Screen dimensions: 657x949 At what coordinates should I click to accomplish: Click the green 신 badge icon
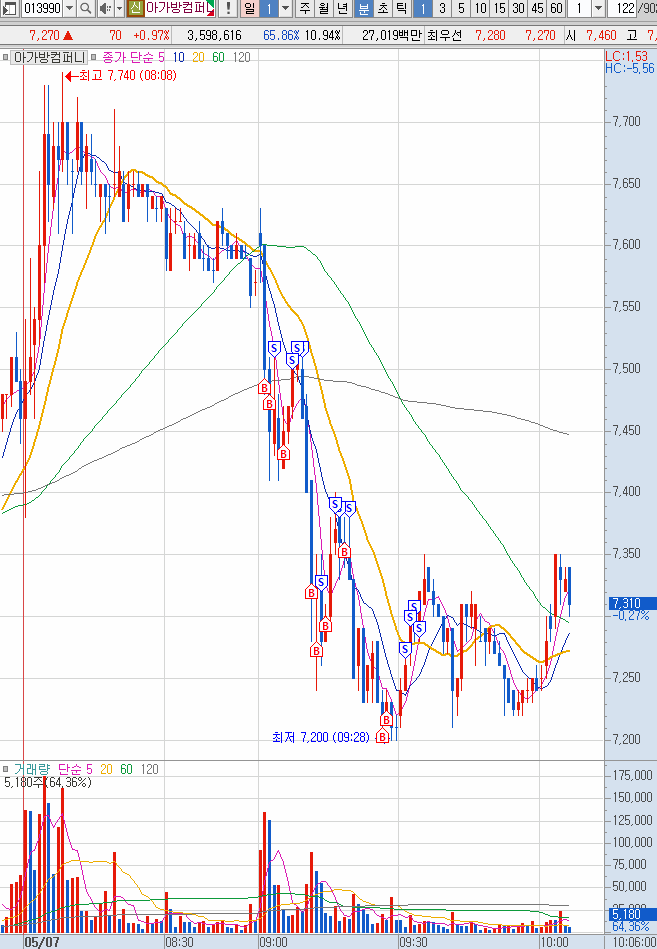(x=135, y=9)
